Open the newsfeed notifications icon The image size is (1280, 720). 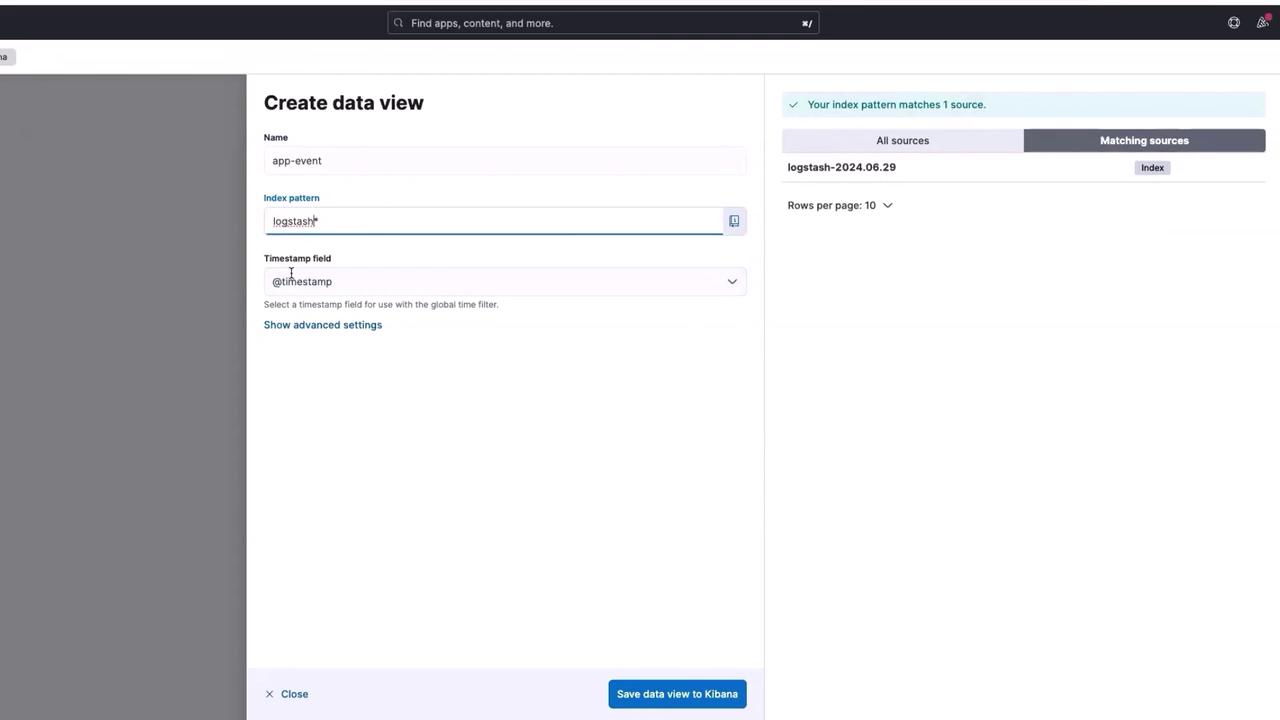click(x=1262, y=23)
